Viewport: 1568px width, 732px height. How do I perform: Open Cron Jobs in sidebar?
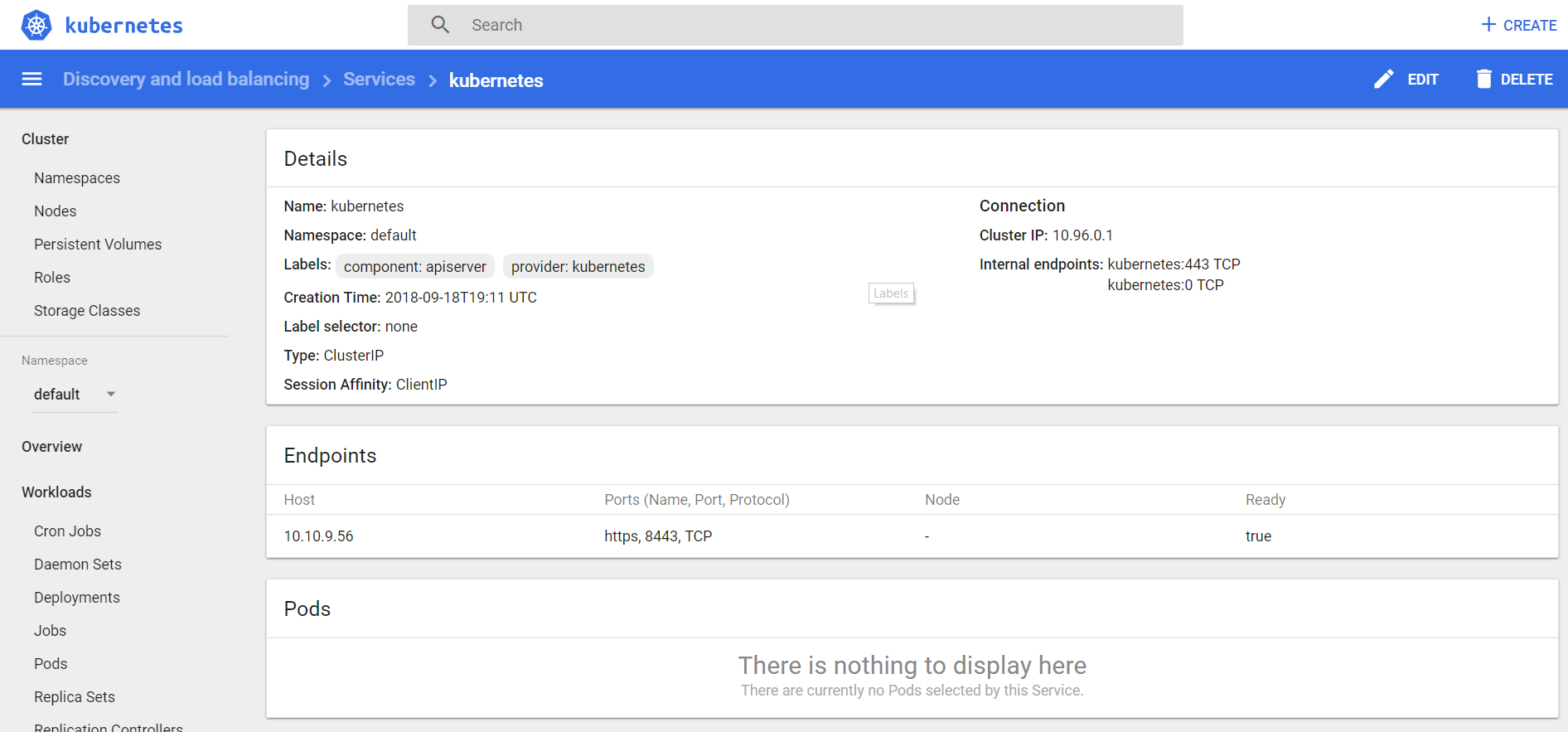67,531
